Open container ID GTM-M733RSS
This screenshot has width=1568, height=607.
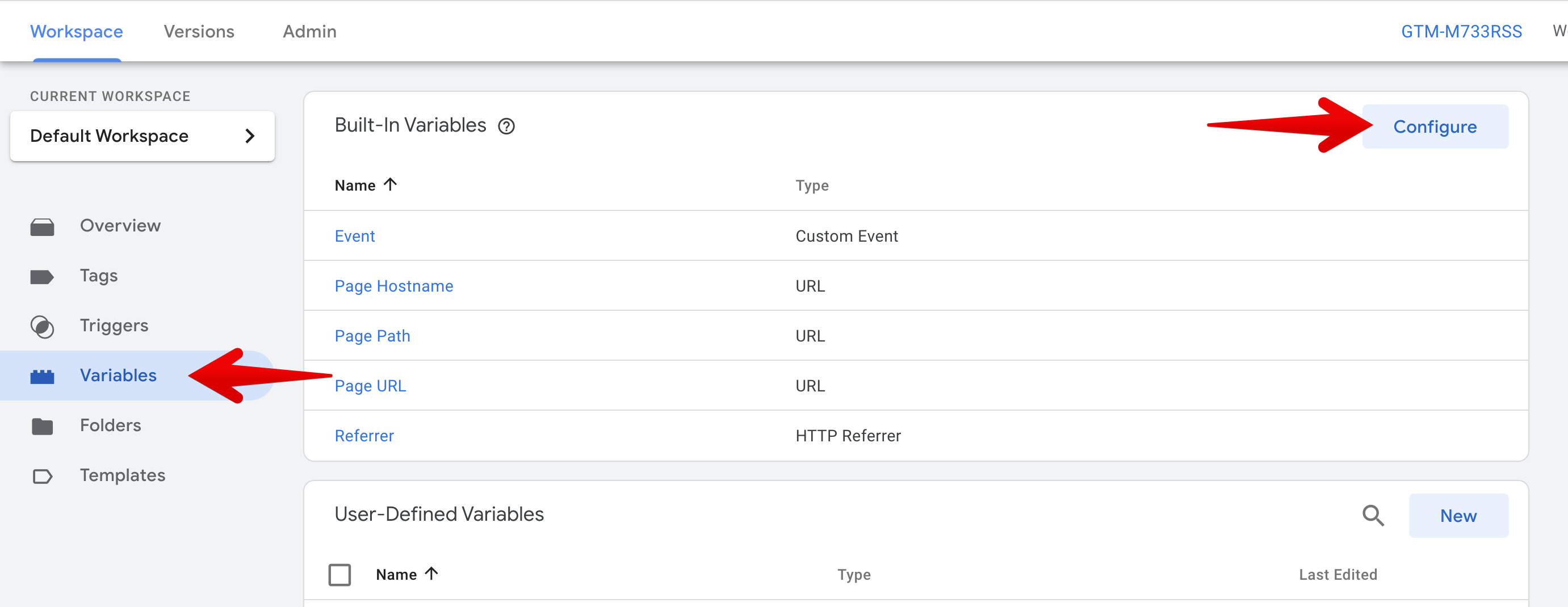coord(1461,32)
